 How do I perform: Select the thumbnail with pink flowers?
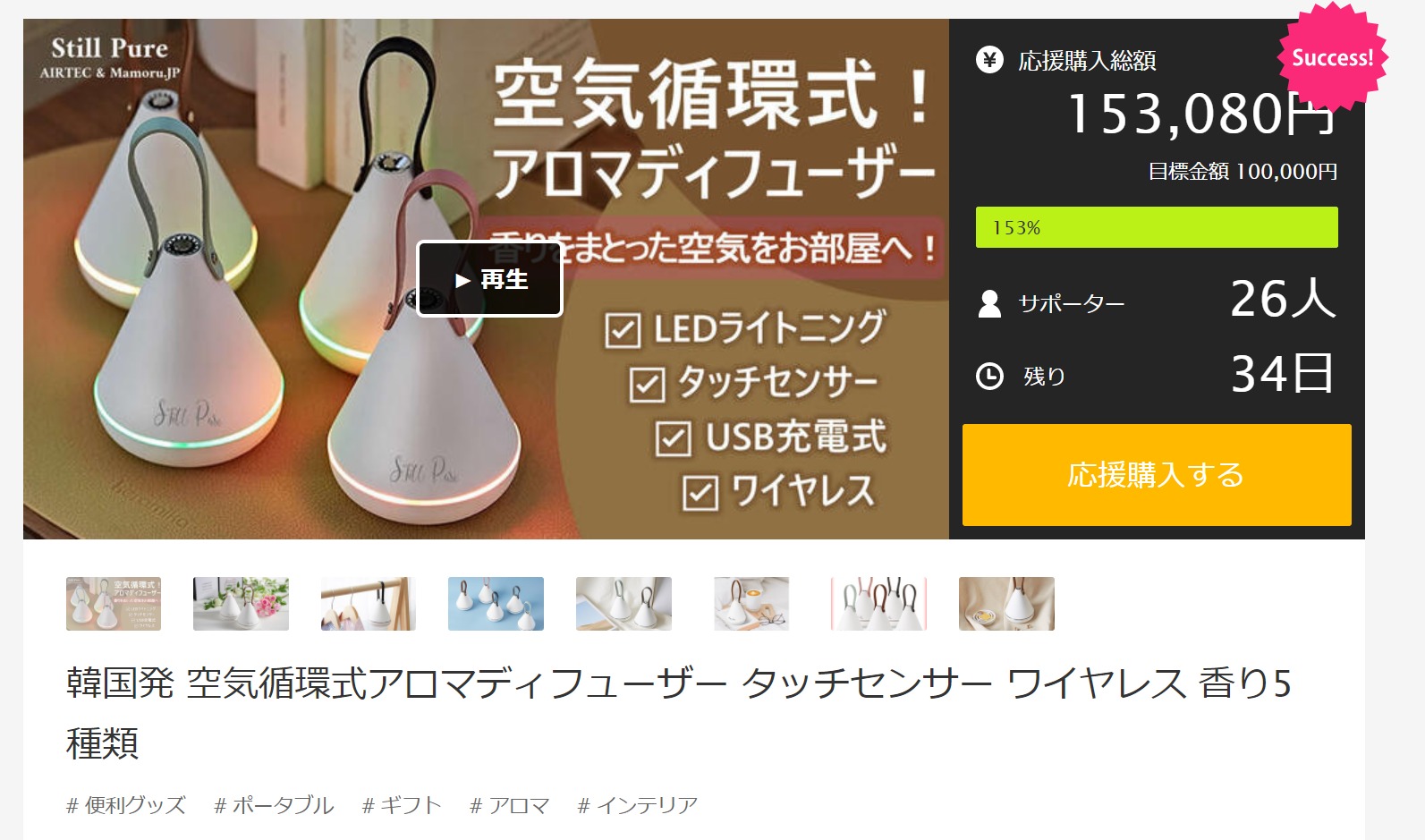click(241, 604)
